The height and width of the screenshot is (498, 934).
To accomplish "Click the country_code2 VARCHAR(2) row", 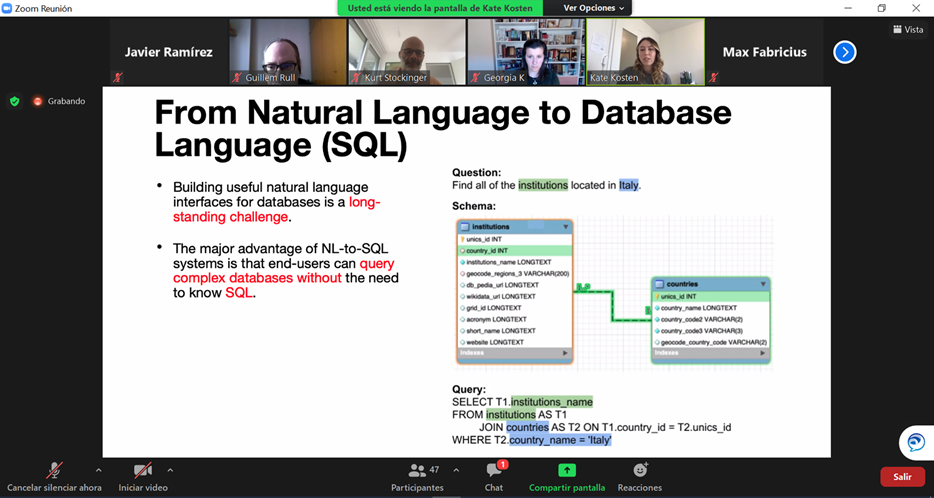I will coord(711,319).
